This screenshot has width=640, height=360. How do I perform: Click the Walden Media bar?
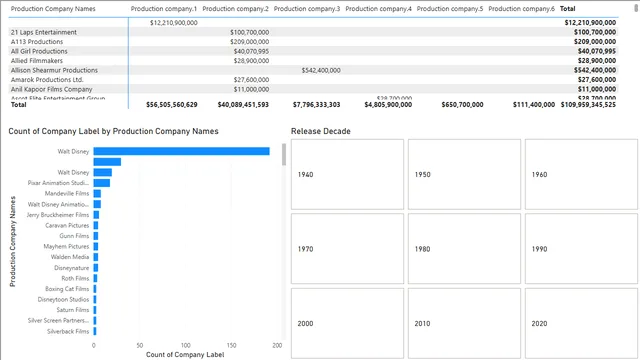click(x=96, y=257)
